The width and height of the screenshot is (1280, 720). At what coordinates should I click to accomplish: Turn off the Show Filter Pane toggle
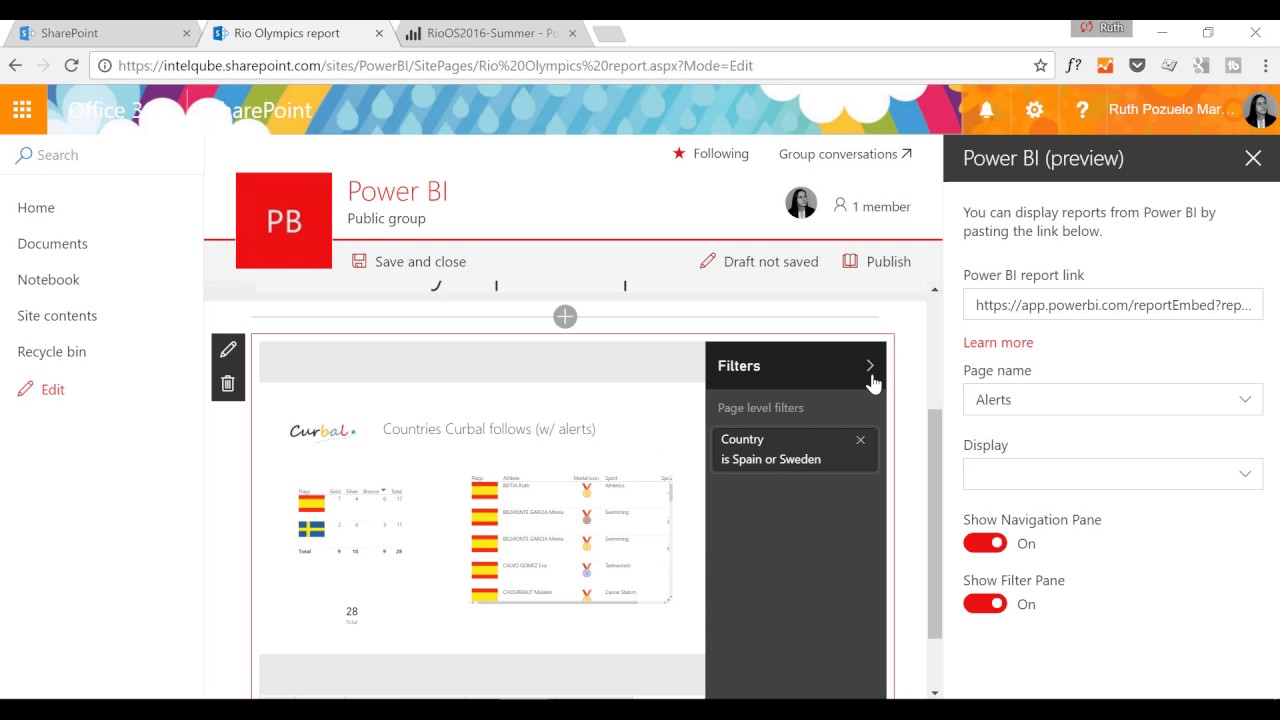click(x=985, y=603)
